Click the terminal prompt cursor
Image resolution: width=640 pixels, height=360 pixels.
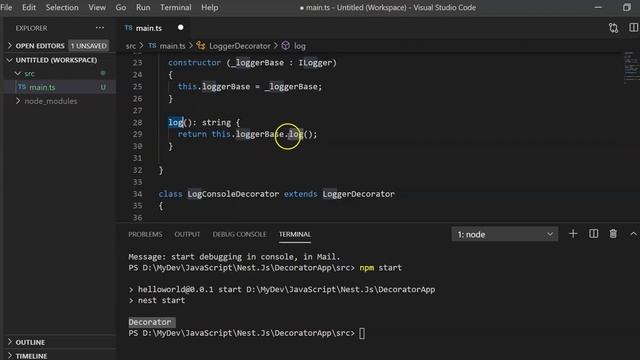(362, 333)
